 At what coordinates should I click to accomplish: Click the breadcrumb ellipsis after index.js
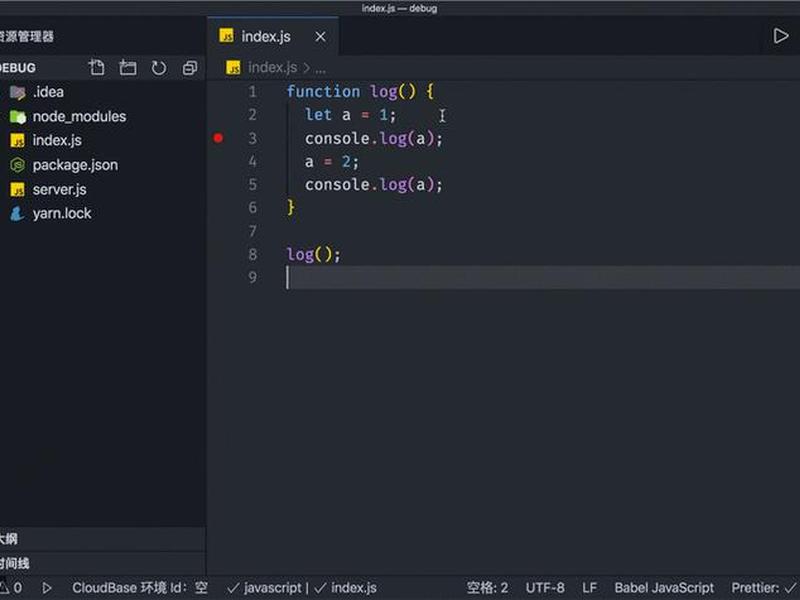pyautogui.click(x=320, y=68)
